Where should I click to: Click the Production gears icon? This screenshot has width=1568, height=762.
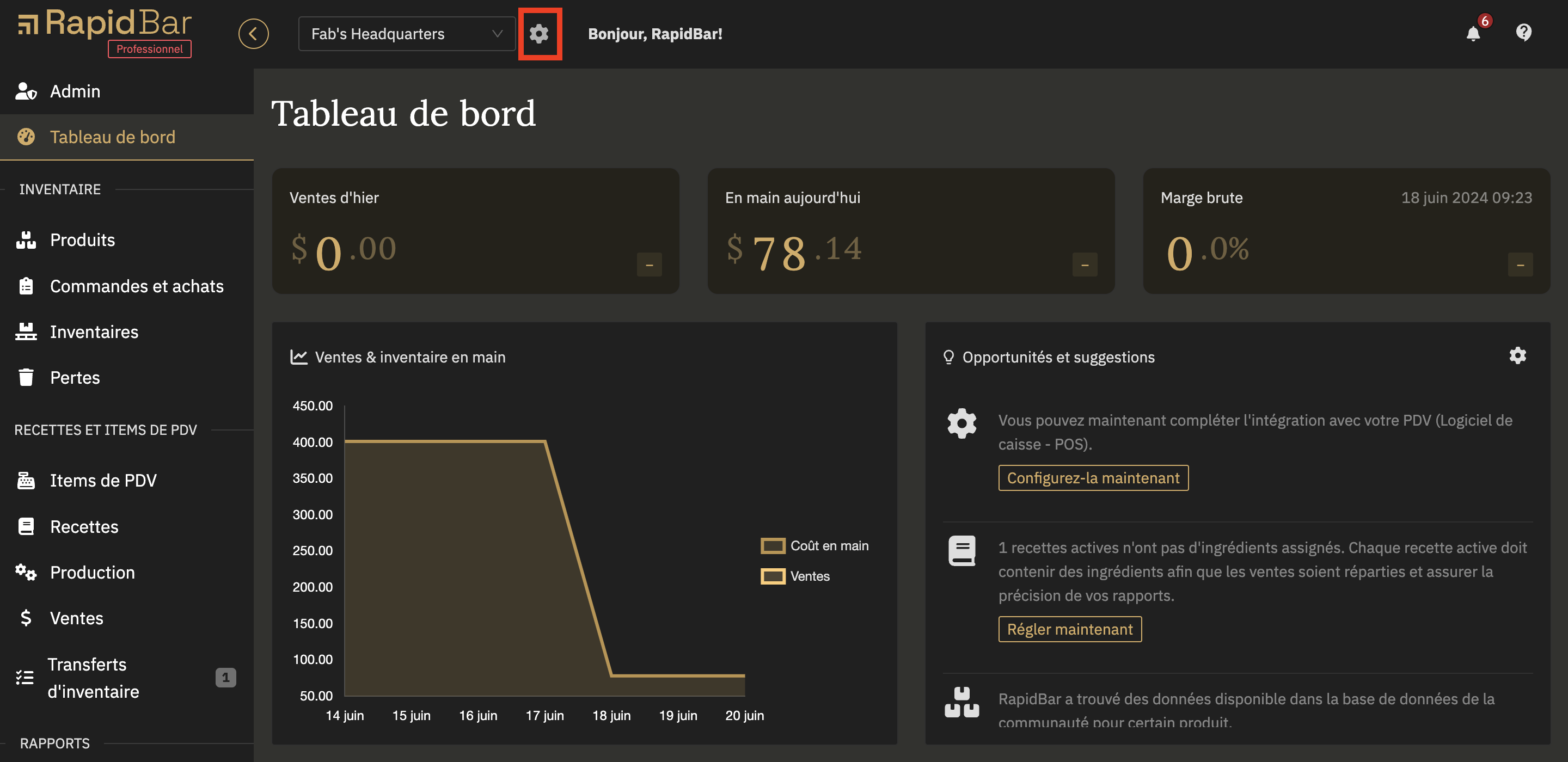pyautogui.click(x=26, y=572)
